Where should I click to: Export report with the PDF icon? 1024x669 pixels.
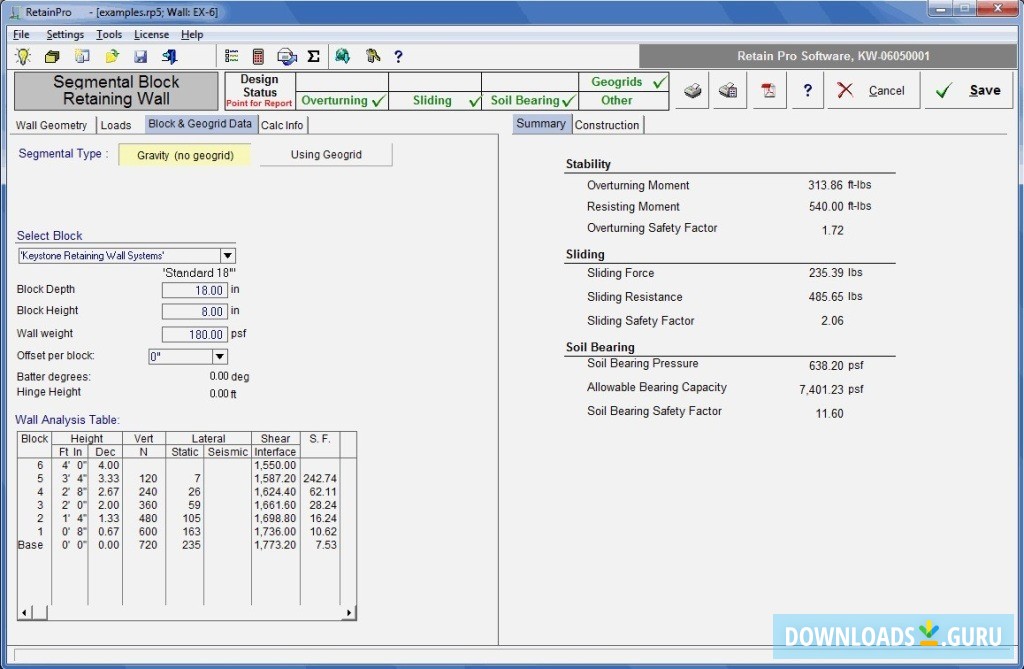pos(769,90)
